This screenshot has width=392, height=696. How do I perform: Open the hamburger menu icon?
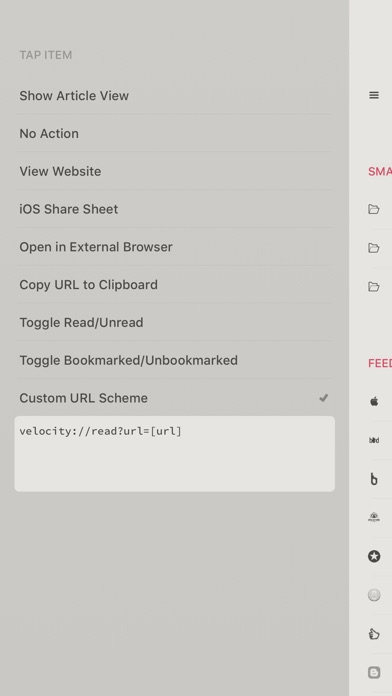374,95
